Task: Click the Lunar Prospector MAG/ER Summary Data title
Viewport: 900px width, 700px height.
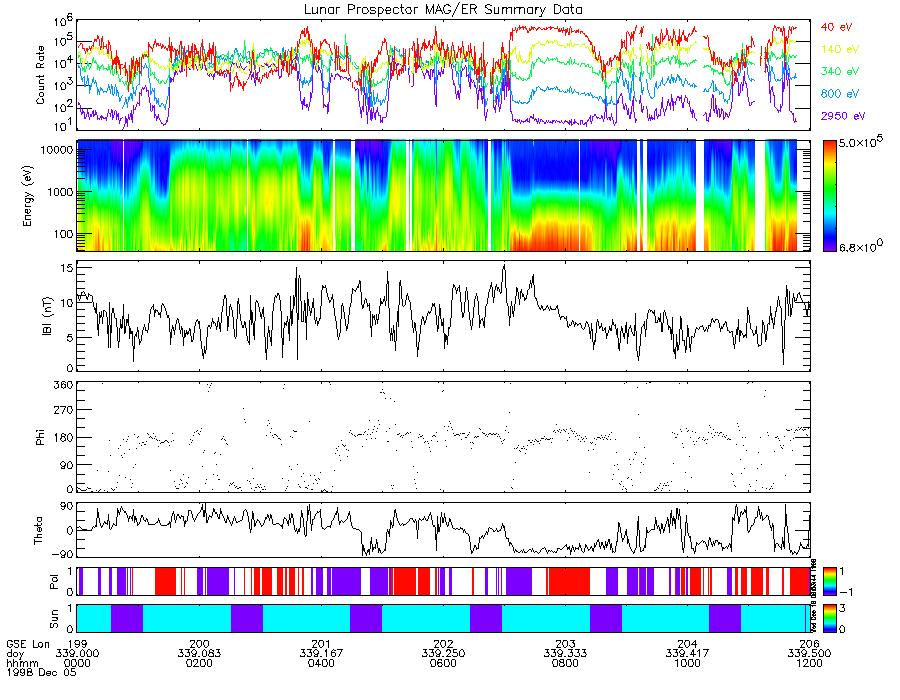Action: 443,10
